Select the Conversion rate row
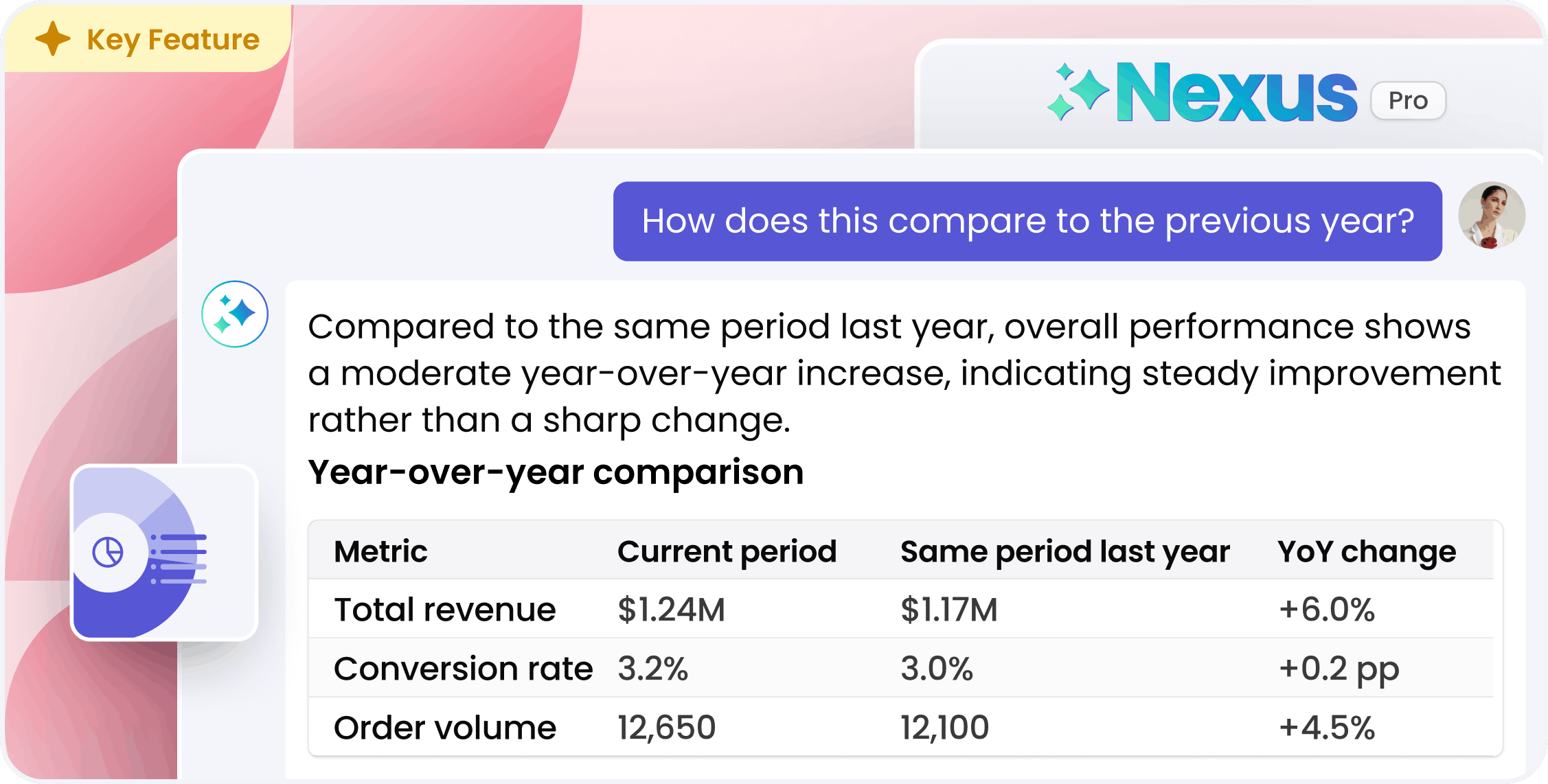Image resolution: width=1548 pixels, height=784 pixels. [x=901, y=668]
